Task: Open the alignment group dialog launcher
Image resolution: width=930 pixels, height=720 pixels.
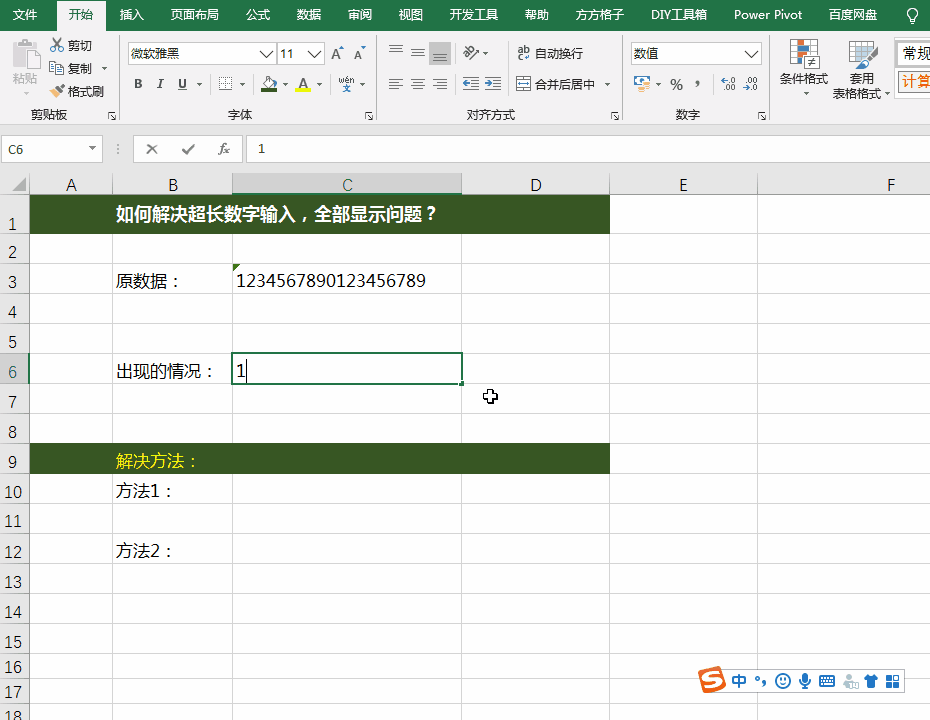Action: tap(614, 116)
